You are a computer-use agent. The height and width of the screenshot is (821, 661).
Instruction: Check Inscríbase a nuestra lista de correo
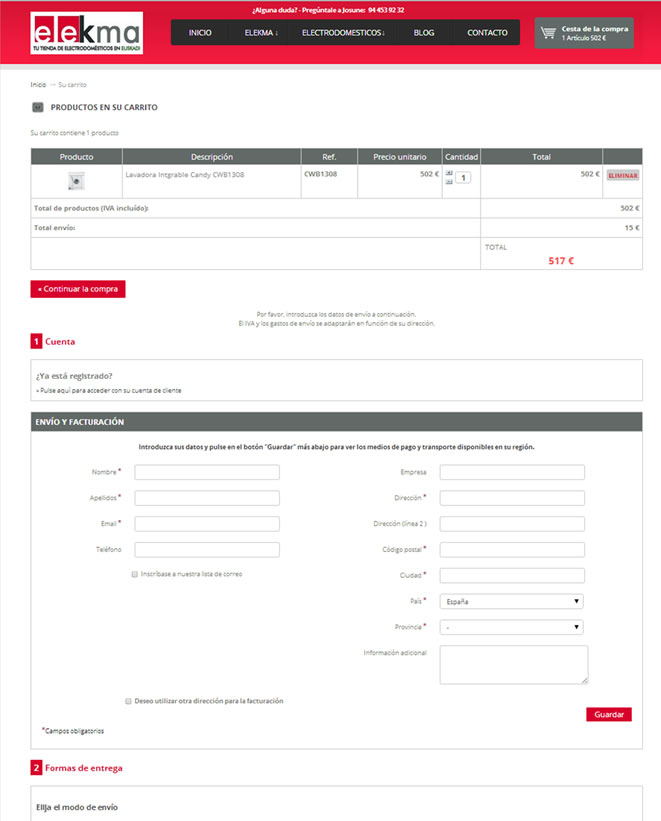[x=135, y=574]
